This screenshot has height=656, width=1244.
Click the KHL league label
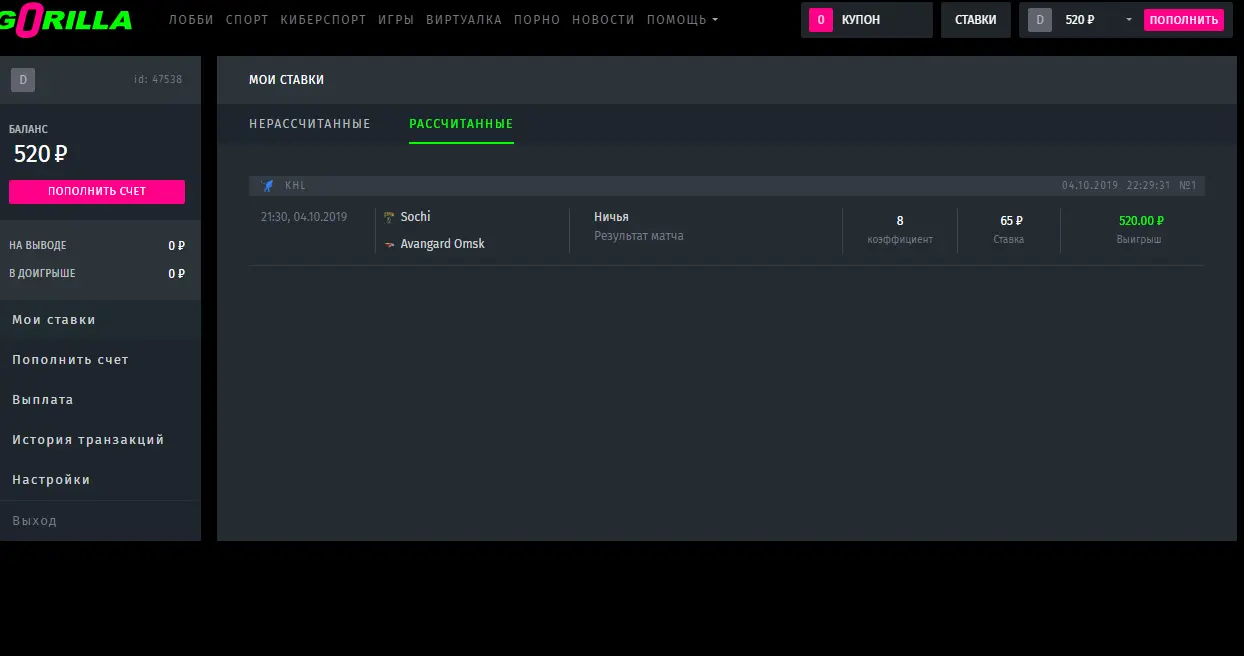click(x=295, y=185)
